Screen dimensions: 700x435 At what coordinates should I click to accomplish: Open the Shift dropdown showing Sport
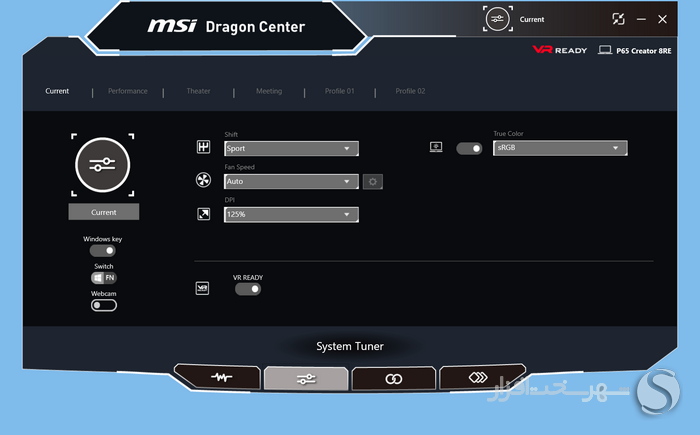(291, 148)
